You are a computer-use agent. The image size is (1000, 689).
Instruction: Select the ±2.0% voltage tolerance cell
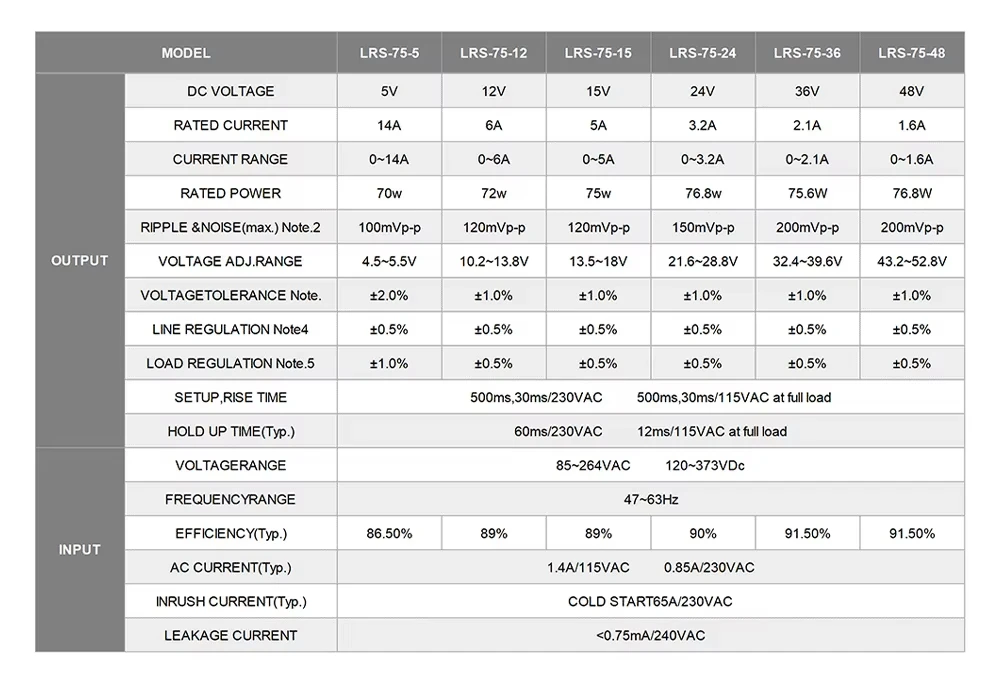pyautogui.click(x=389, y=295)
